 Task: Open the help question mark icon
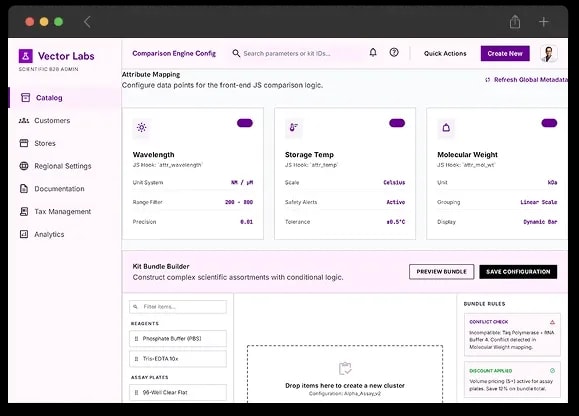click(x=394, y=53)
